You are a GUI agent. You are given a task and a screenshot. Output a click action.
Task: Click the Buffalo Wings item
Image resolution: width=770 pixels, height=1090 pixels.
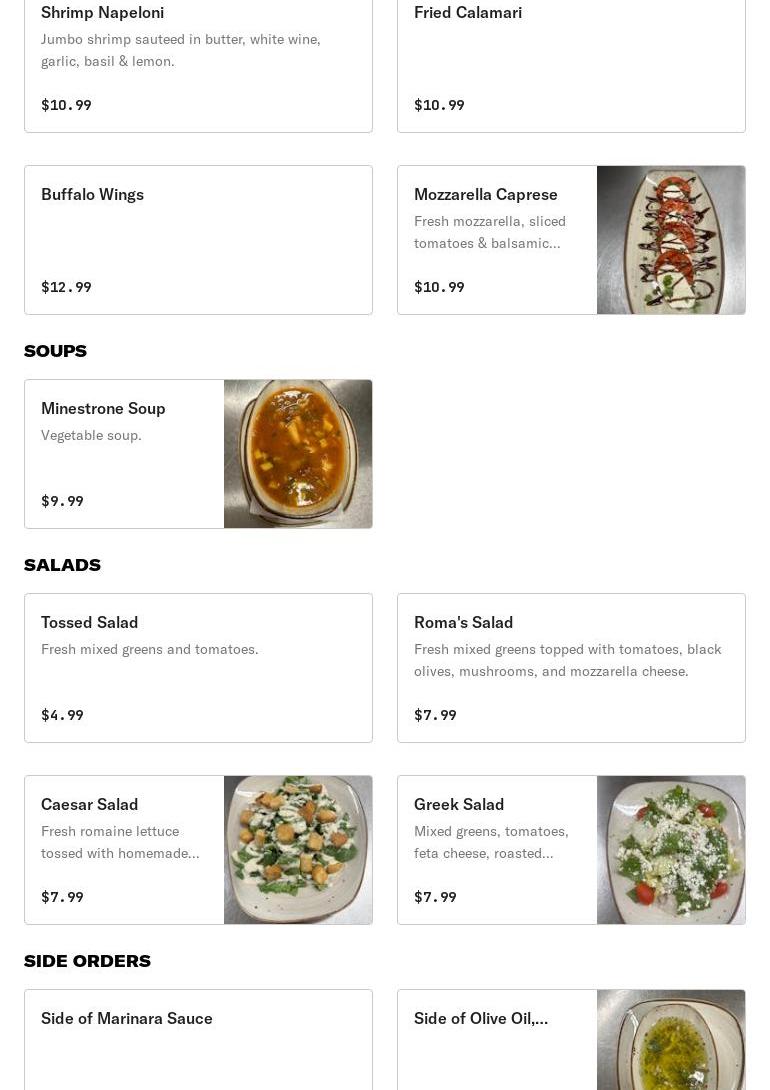(198, 240)
